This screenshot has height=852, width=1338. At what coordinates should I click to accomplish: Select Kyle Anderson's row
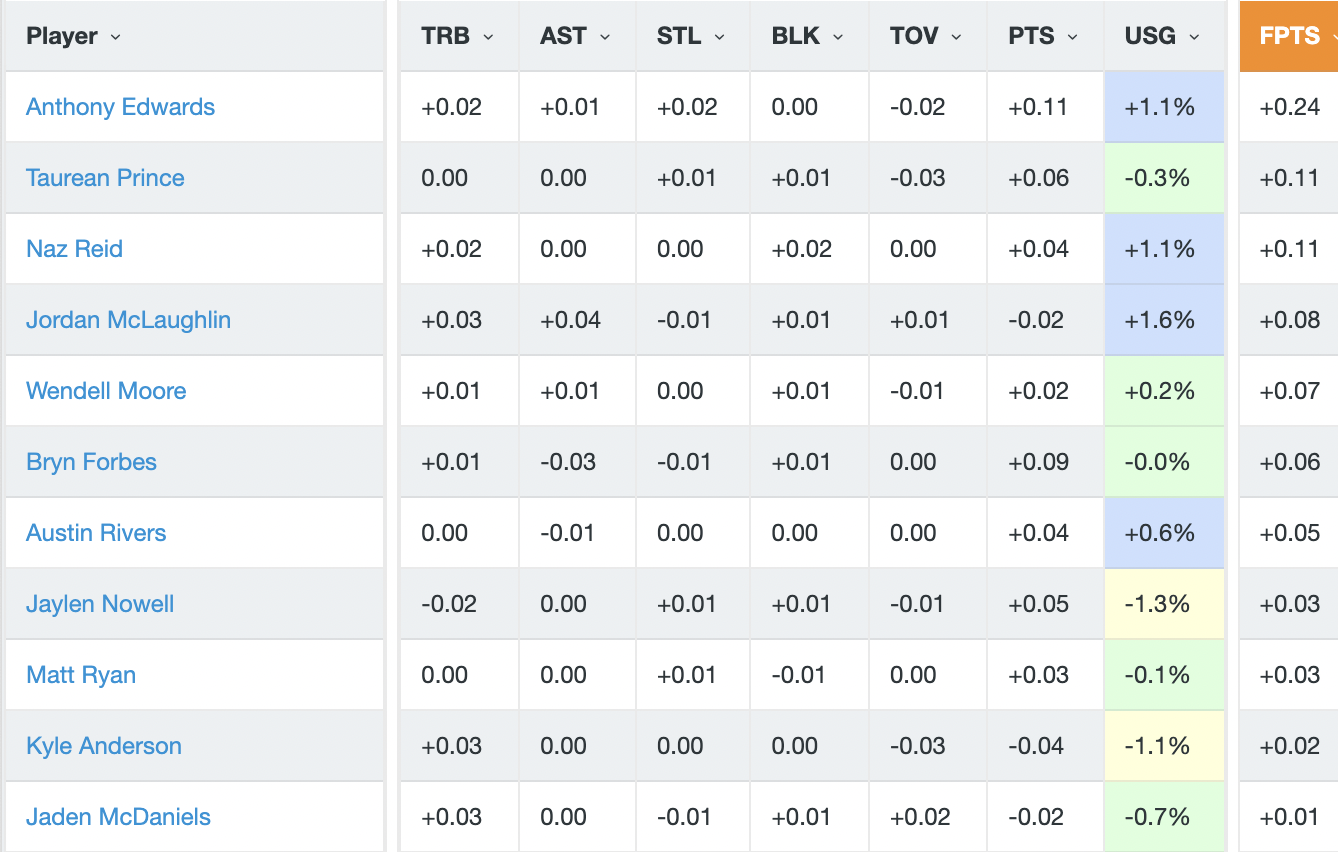103,746
